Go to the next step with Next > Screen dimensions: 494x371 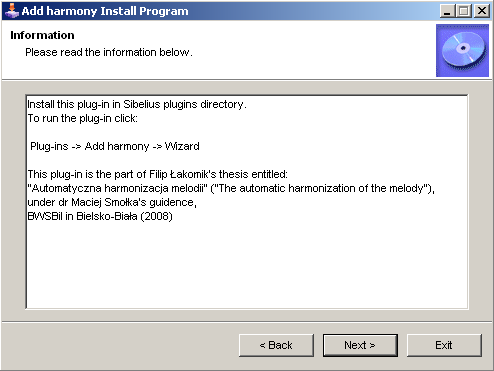[x=360, y=345]
